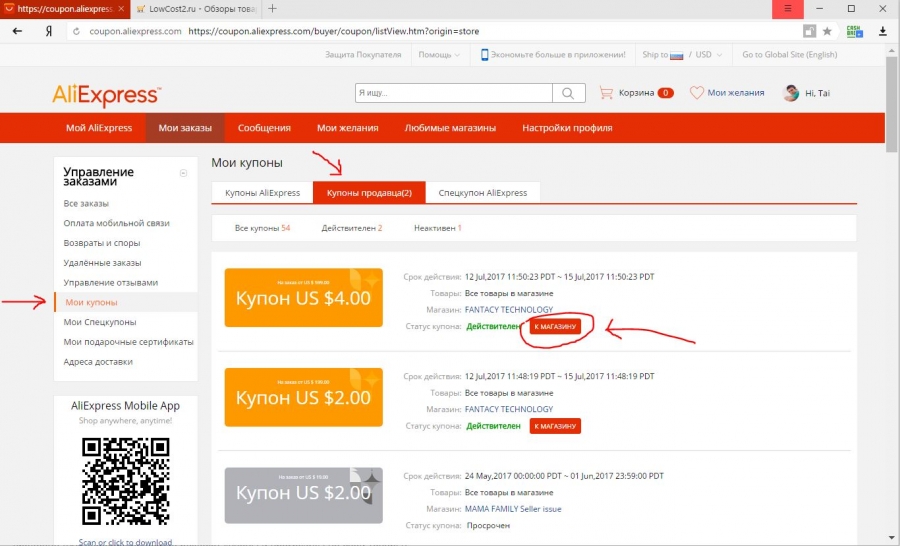Open the cart icon Корзина

(x=606, y=92)
